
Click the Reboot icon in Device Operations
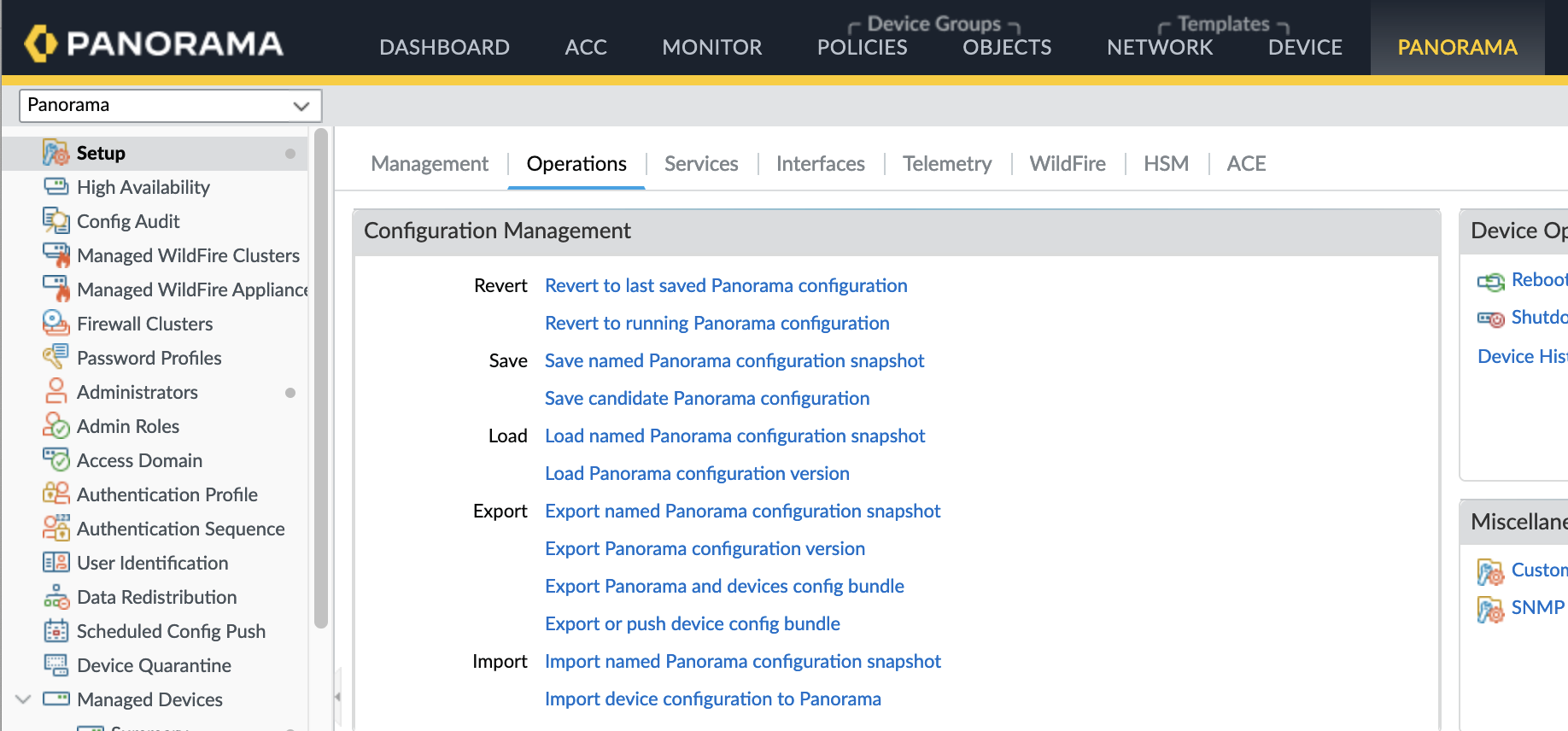1491,281
